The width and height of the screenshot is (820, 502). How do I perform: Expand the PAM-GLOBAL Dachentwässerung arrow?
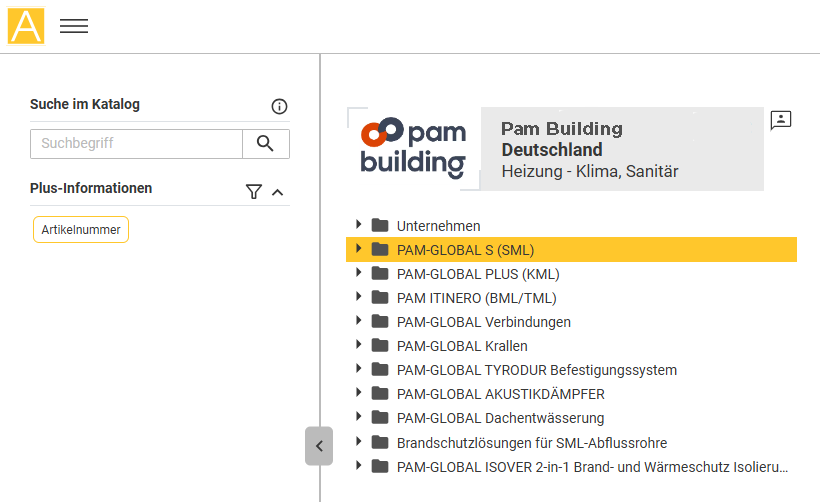pos(359,417)
